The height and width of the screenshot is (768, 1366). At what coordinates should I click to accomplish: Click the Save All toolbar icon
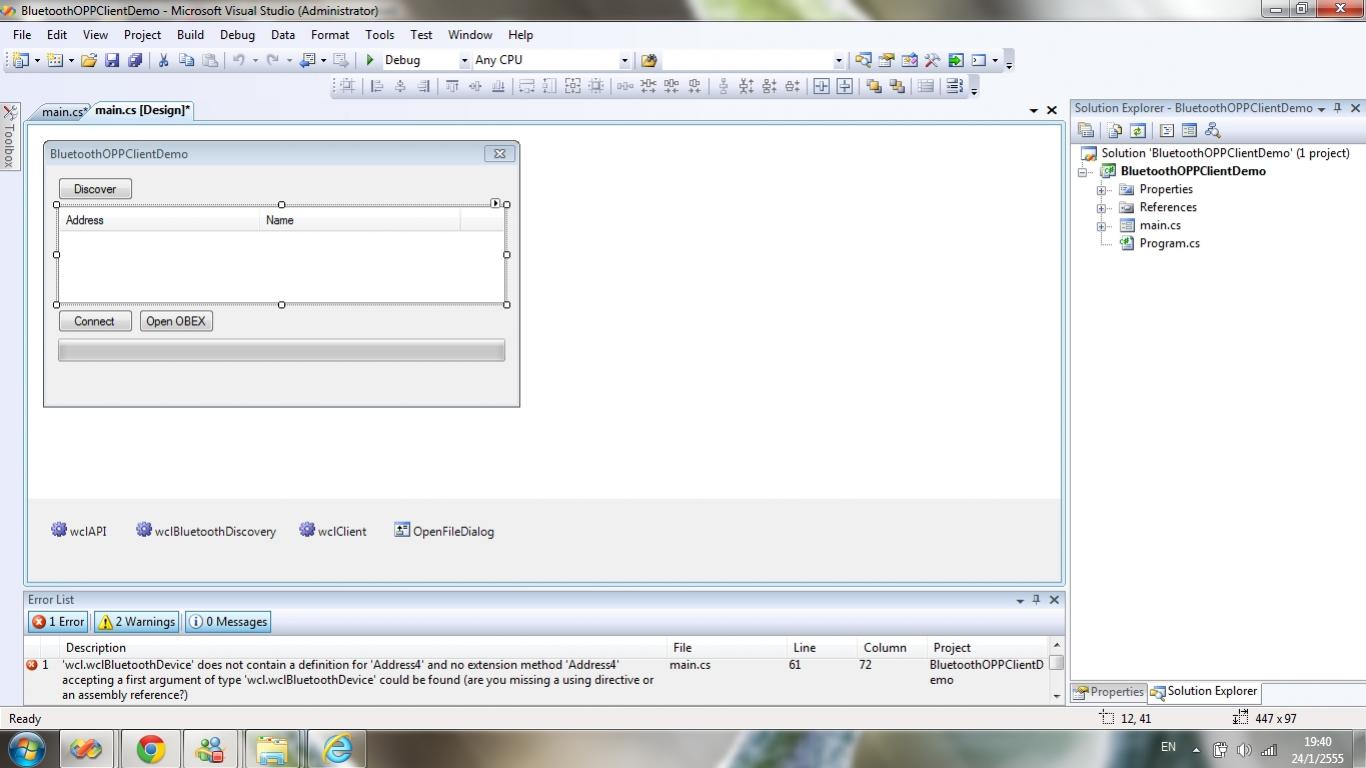[135, 60]
